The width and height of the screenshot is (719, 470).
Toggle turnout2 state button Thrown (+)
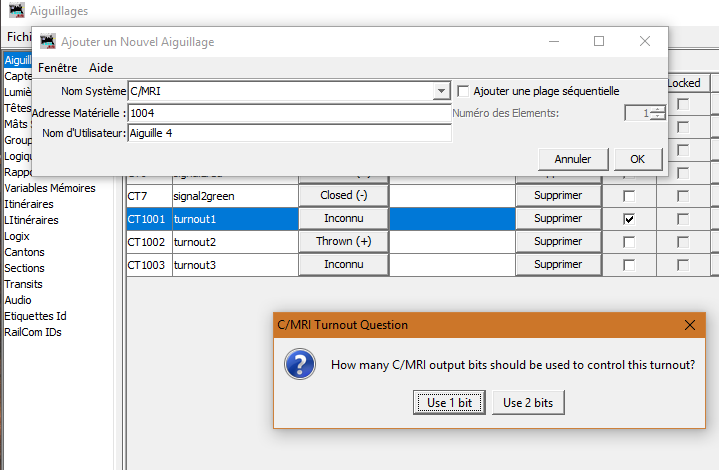(343, 242)
